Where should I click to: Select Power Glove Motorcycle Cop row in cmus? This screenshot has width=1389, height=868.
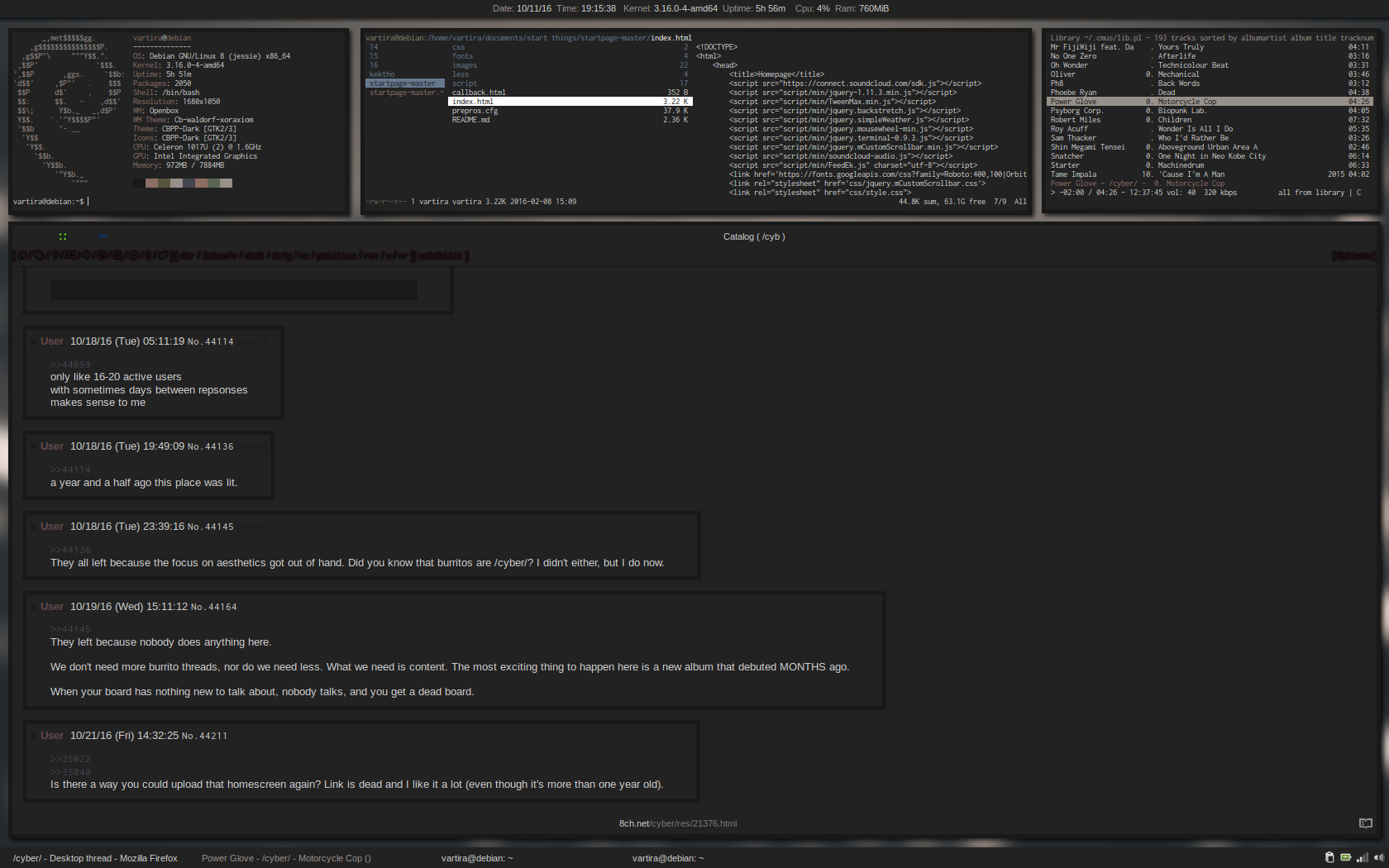(1210, 102)
